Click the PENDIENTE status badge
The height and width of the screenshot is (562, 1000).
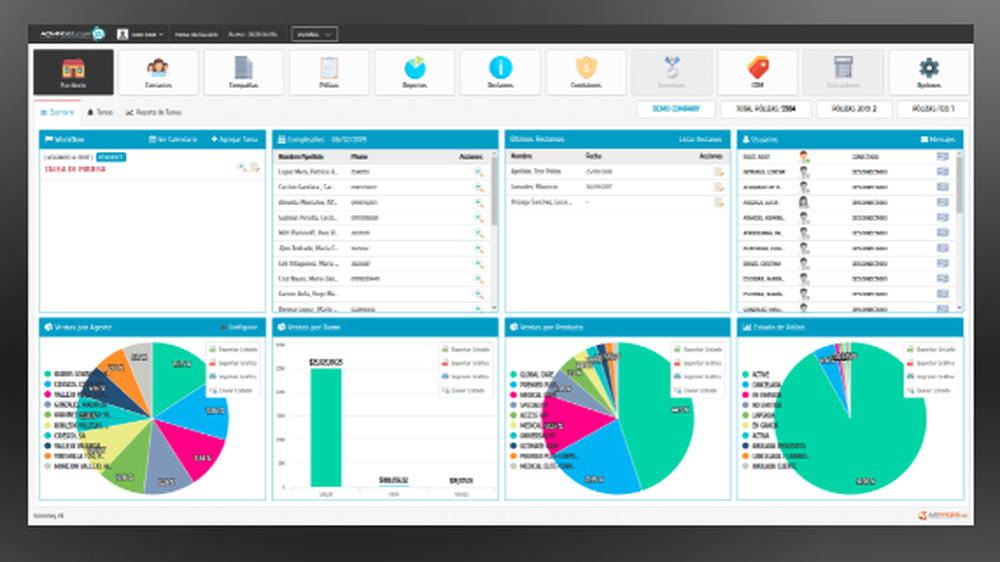(111, 157)
